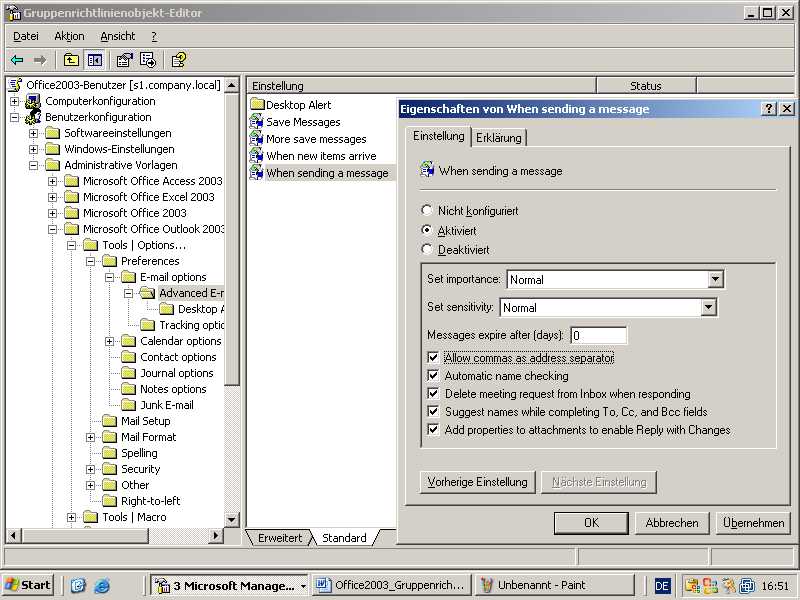Expand Microsoft Office Access 2003 node
The width and height of the screenshot is (800, 600).
pos(53,181)
